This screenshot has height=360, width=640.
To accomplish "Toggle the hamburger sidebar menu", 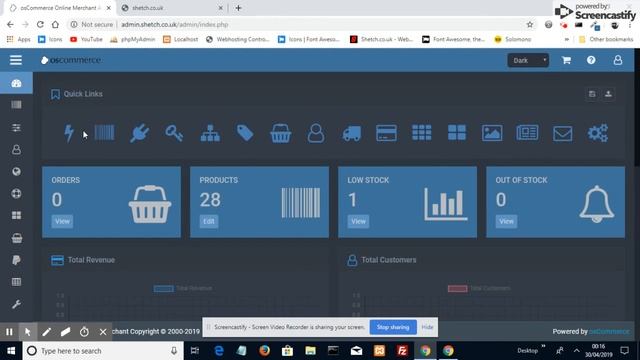I will [x=16, y=60].
